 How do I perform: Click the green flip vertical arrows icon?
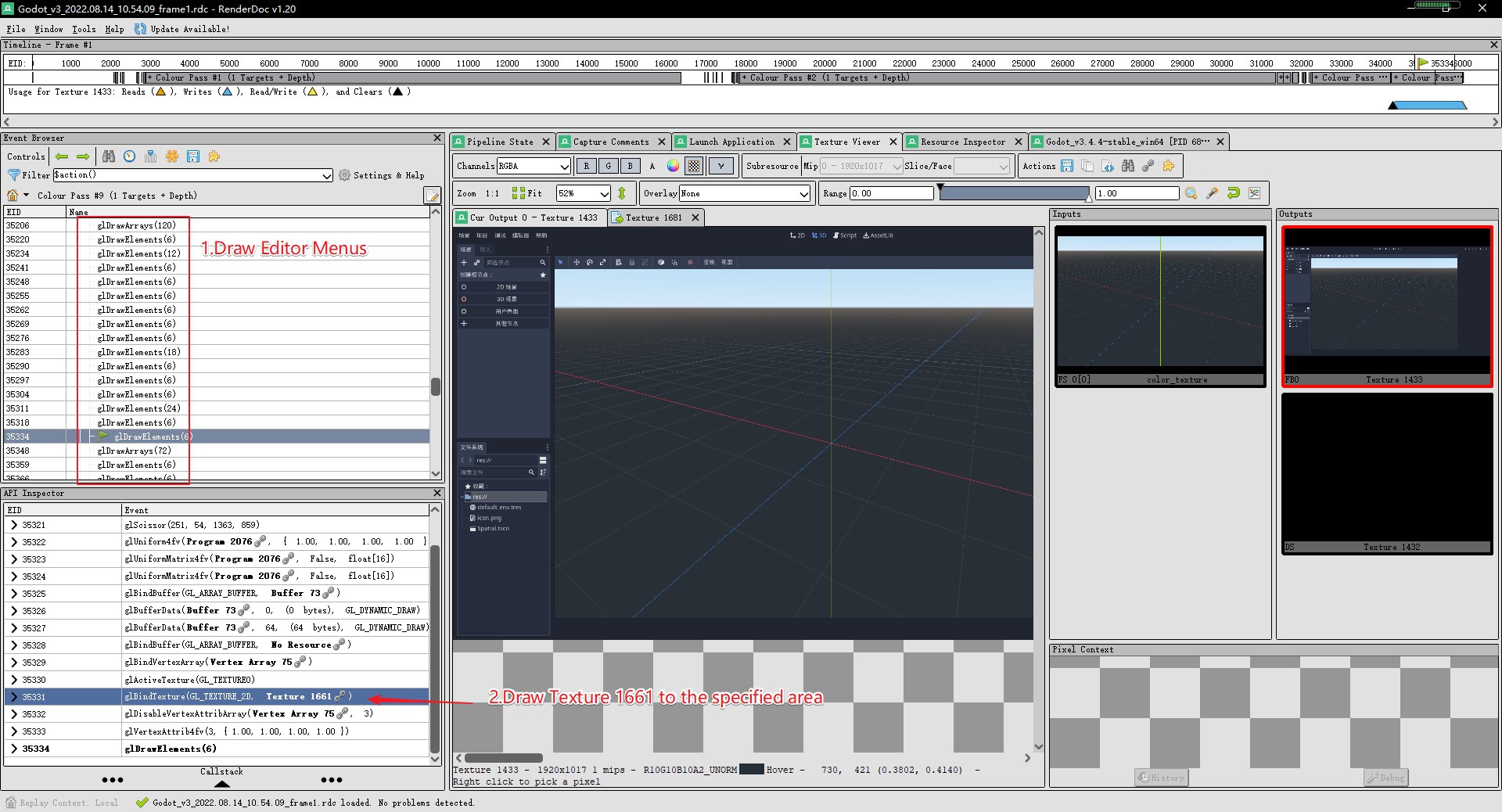[622, 193]
